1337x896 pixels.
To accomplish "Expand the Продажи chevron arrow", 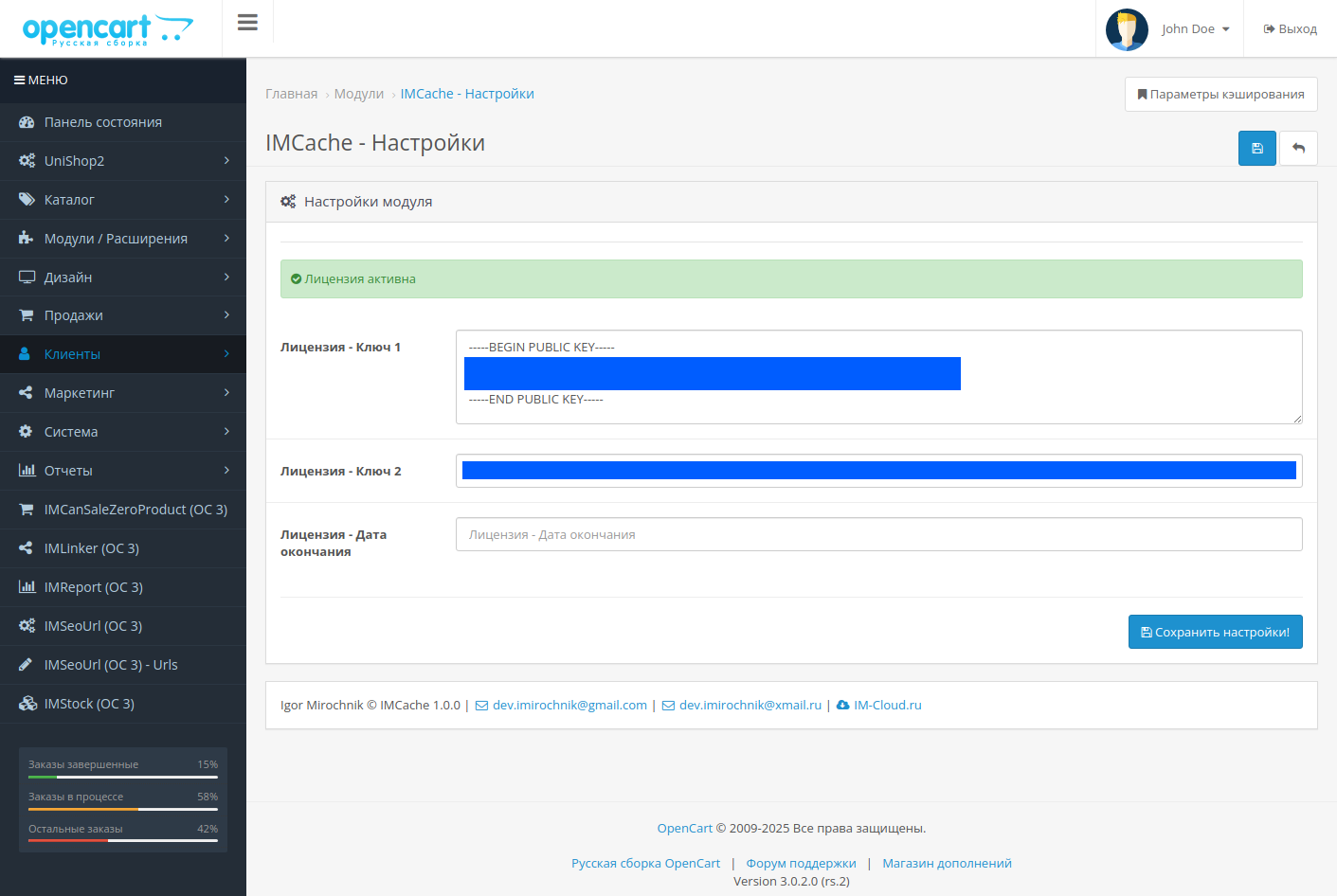I will tap(226, 315).
